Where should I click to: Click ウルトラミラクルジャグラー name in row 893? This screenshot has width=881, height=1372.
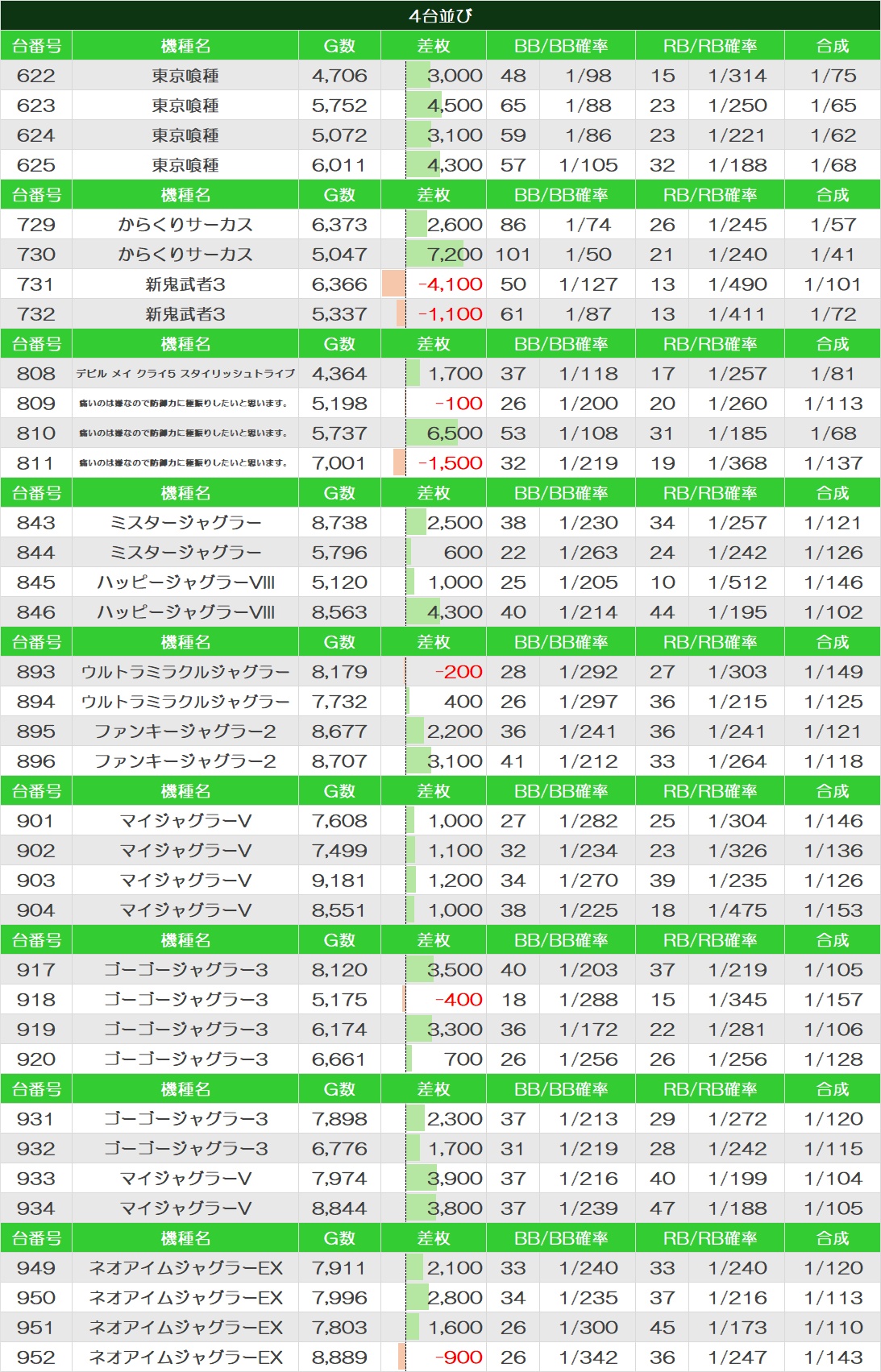(185, 672)
